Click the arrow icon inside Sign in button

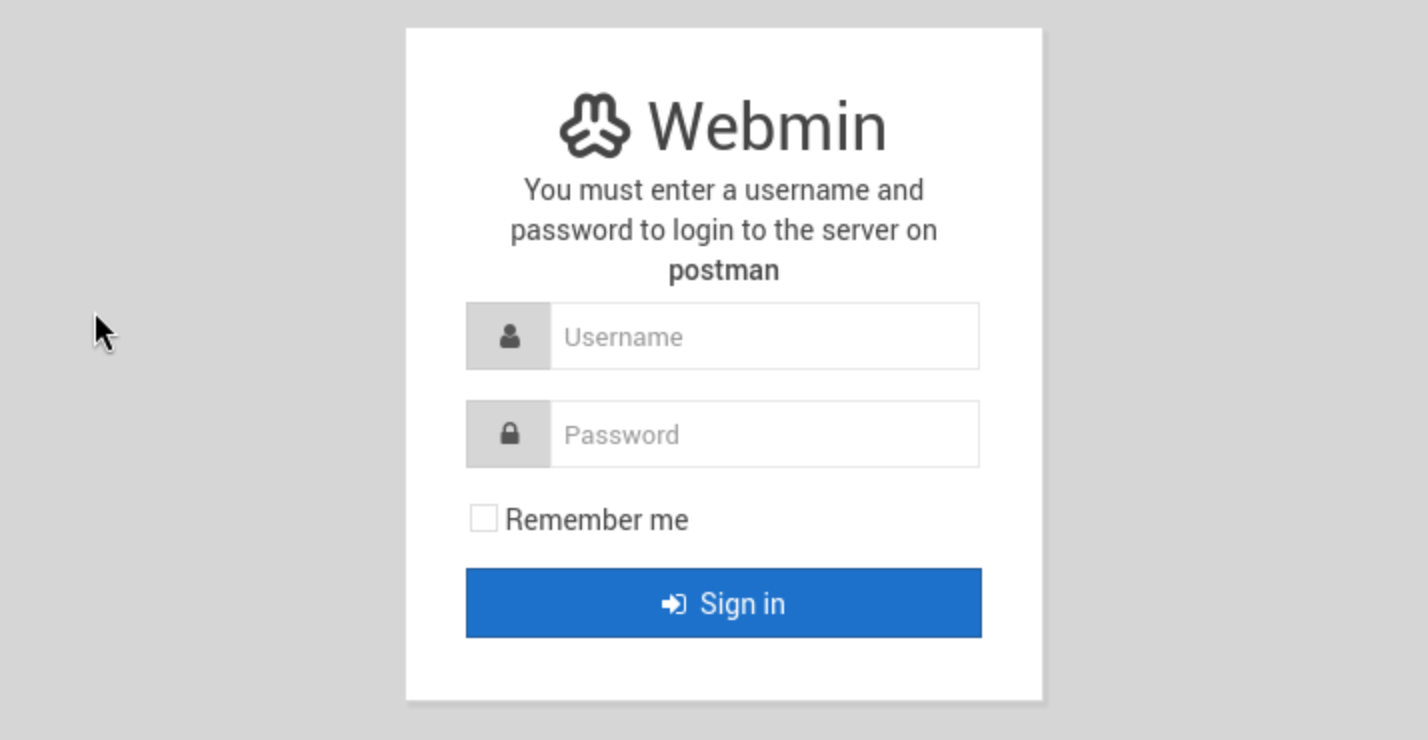coord(674,604)
